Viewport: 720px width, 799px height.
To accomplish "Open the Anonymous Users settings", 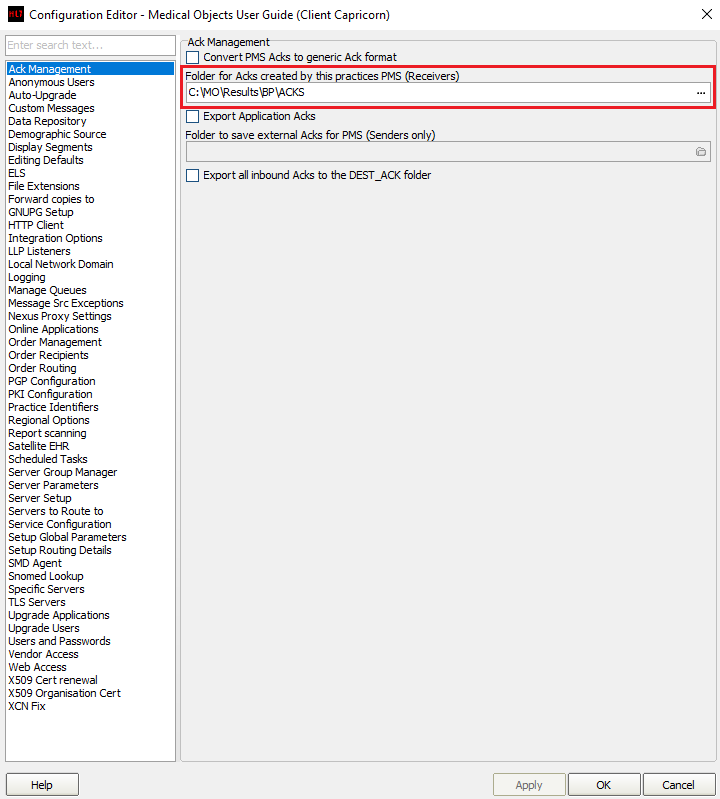I will pos(51,82).
